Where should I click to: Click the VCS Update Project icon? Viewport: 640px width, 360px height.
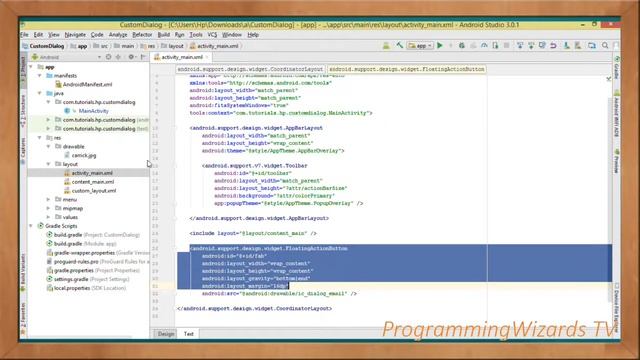(x=520, y=46)
